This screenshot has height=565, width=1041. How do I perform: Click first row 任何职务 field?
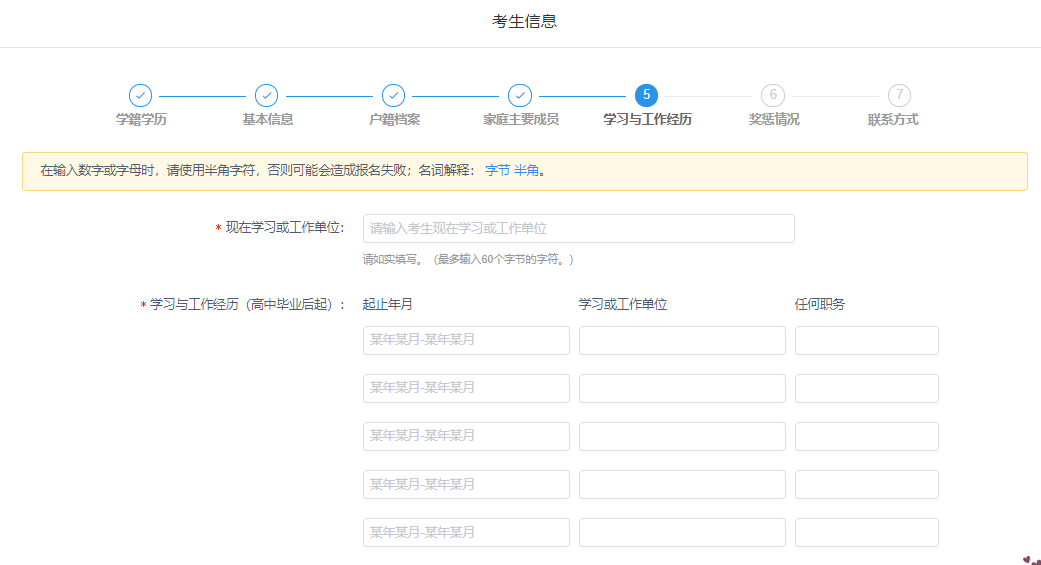tap(866, 340)
